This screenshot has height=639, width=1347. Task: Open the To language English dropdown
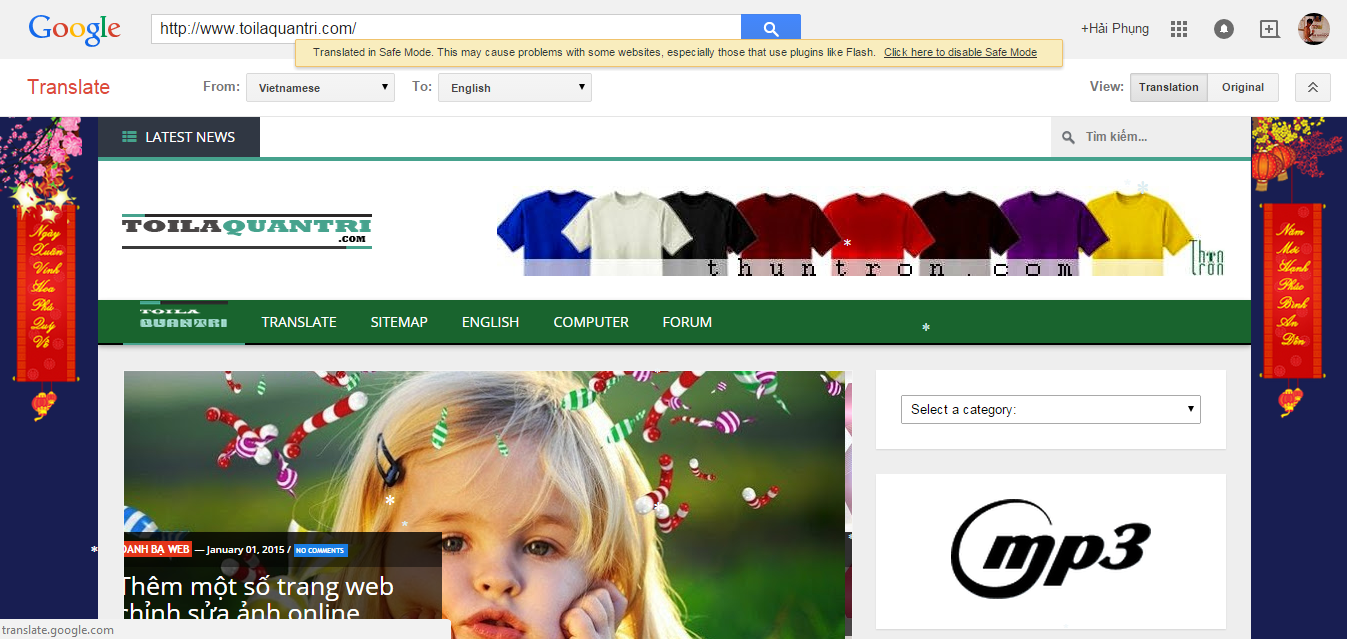pos(515,87)
